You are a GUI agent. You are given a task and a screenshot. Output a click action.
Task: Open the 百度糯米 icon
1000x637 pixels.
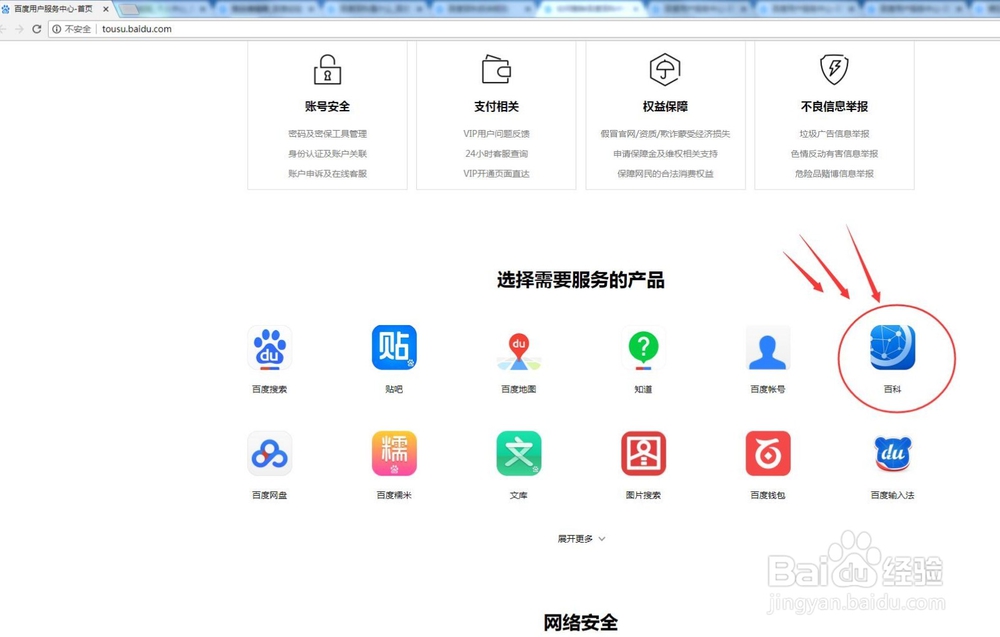click(394, 453)
